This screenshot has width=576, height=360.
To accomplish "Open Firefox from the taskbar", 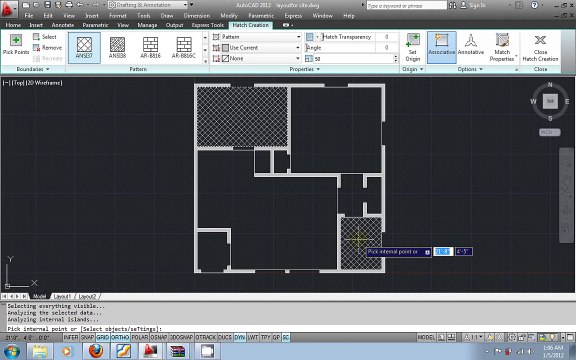I will click(96, 352).
